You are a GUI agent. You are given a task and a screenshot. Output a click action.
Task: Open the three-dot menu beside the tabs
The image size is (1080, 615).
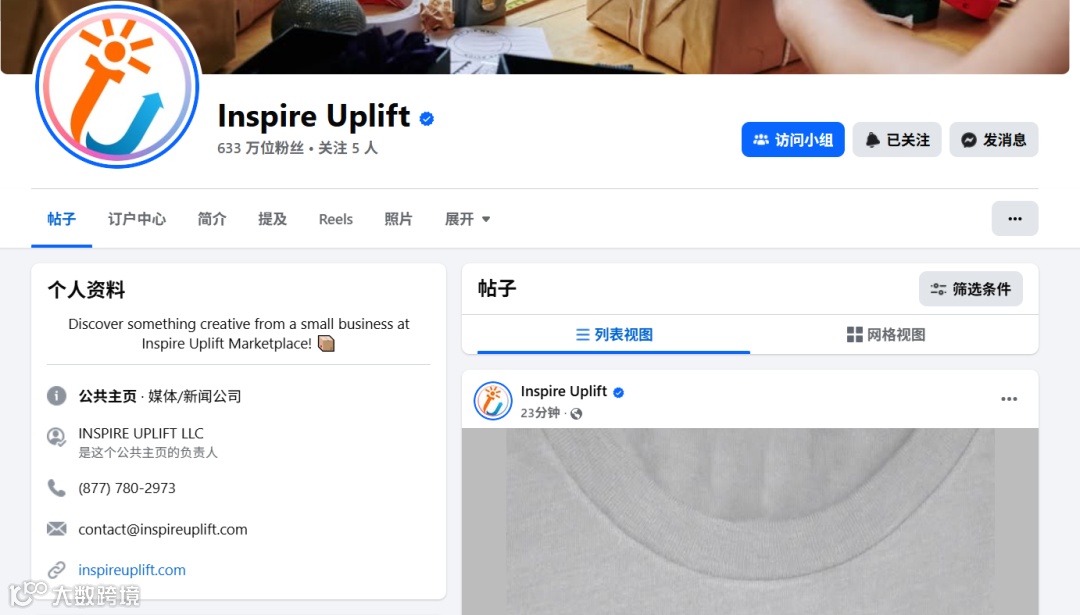pos(1015,218)
